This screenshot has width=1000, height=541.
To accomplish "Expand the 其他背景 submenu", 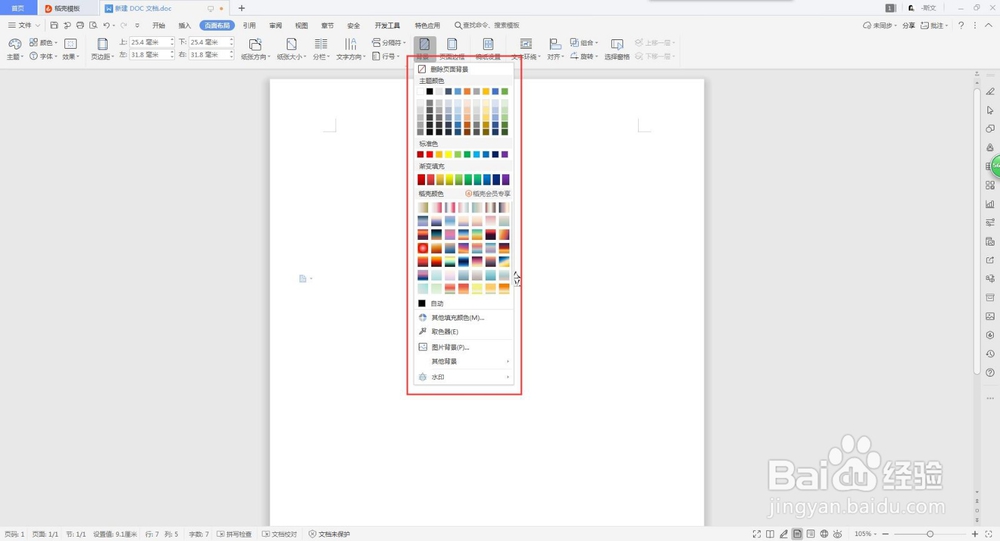I will [x=464, y=361].
